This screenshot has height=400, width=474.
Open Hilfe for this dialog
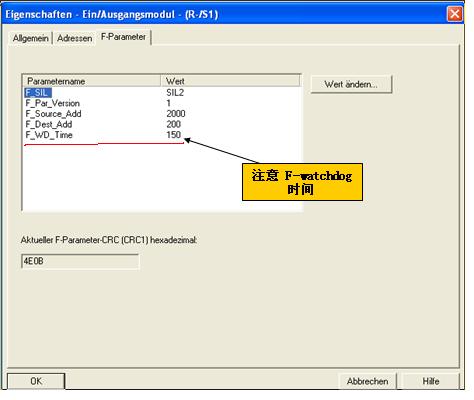point(431,381)
